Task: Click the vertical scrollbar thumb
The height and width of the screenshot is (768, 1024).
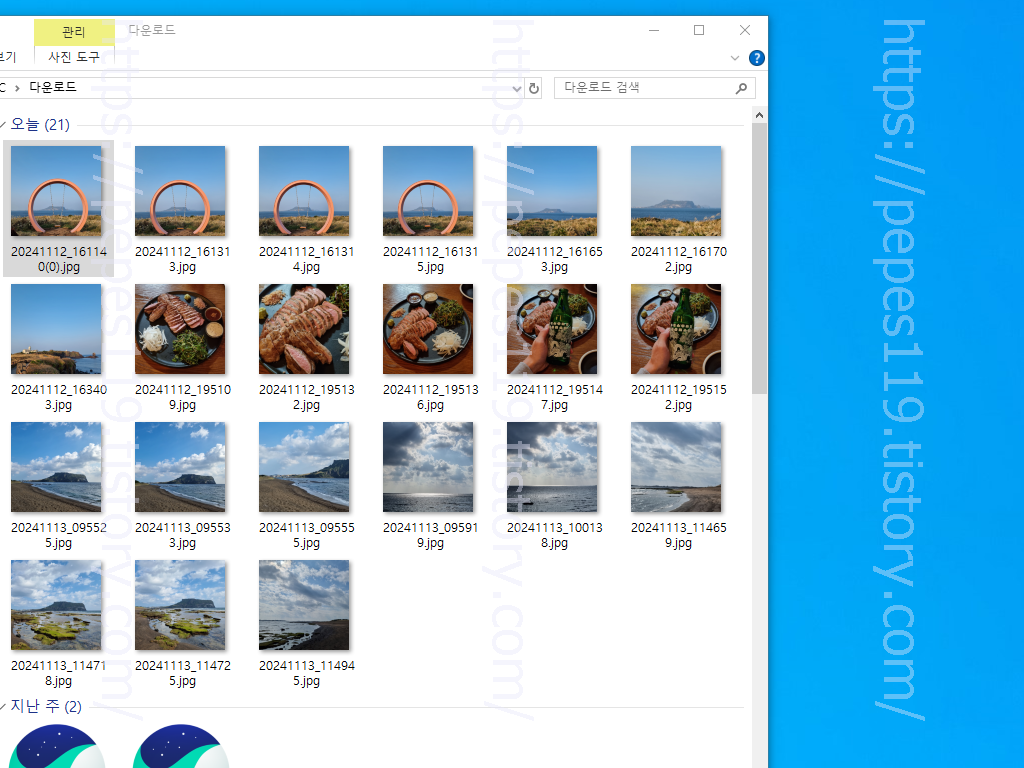Action: coord(759,258)
